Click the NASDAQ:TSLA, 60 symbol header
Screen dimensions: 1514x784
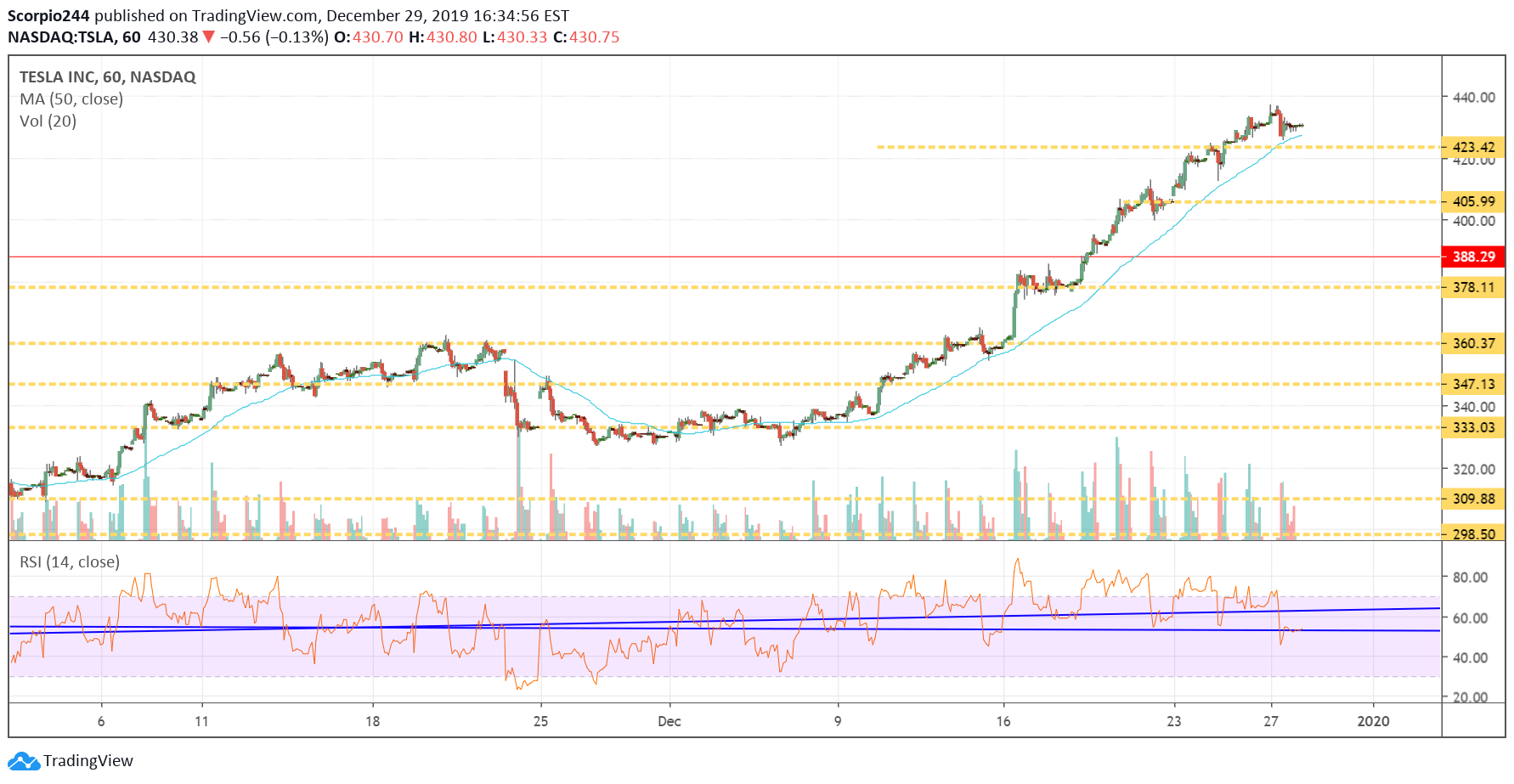74,37
